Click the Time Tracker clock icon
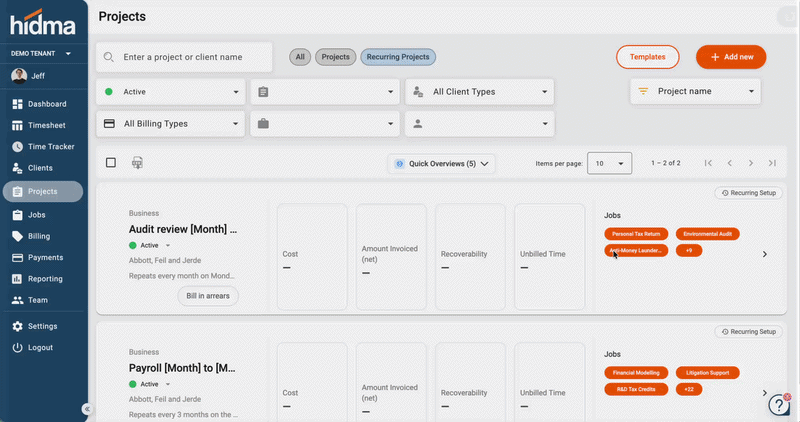 tap(17, 147)
